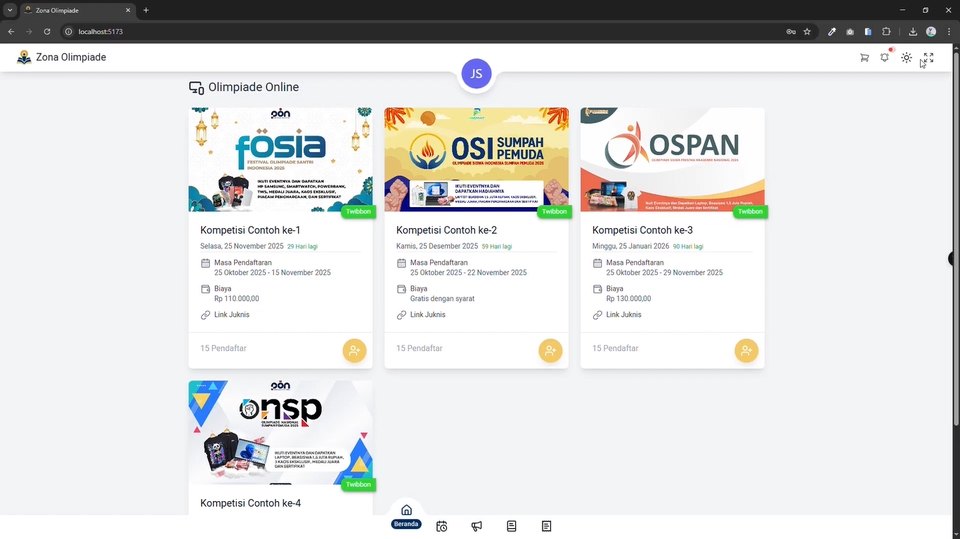Screen dimensions: 960x539
Task: Register for Kompetisi Contoh ke-2 with add-user button
Action: (550, 350)
